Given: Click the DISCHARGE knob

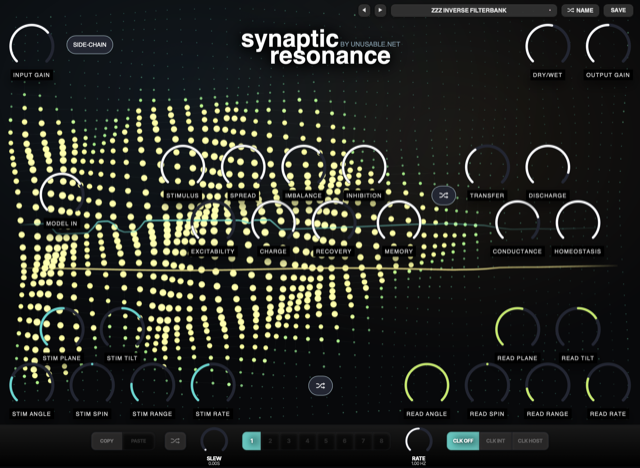Looking at the screenshot, I should pyautogui.click(x=547, y=166).
